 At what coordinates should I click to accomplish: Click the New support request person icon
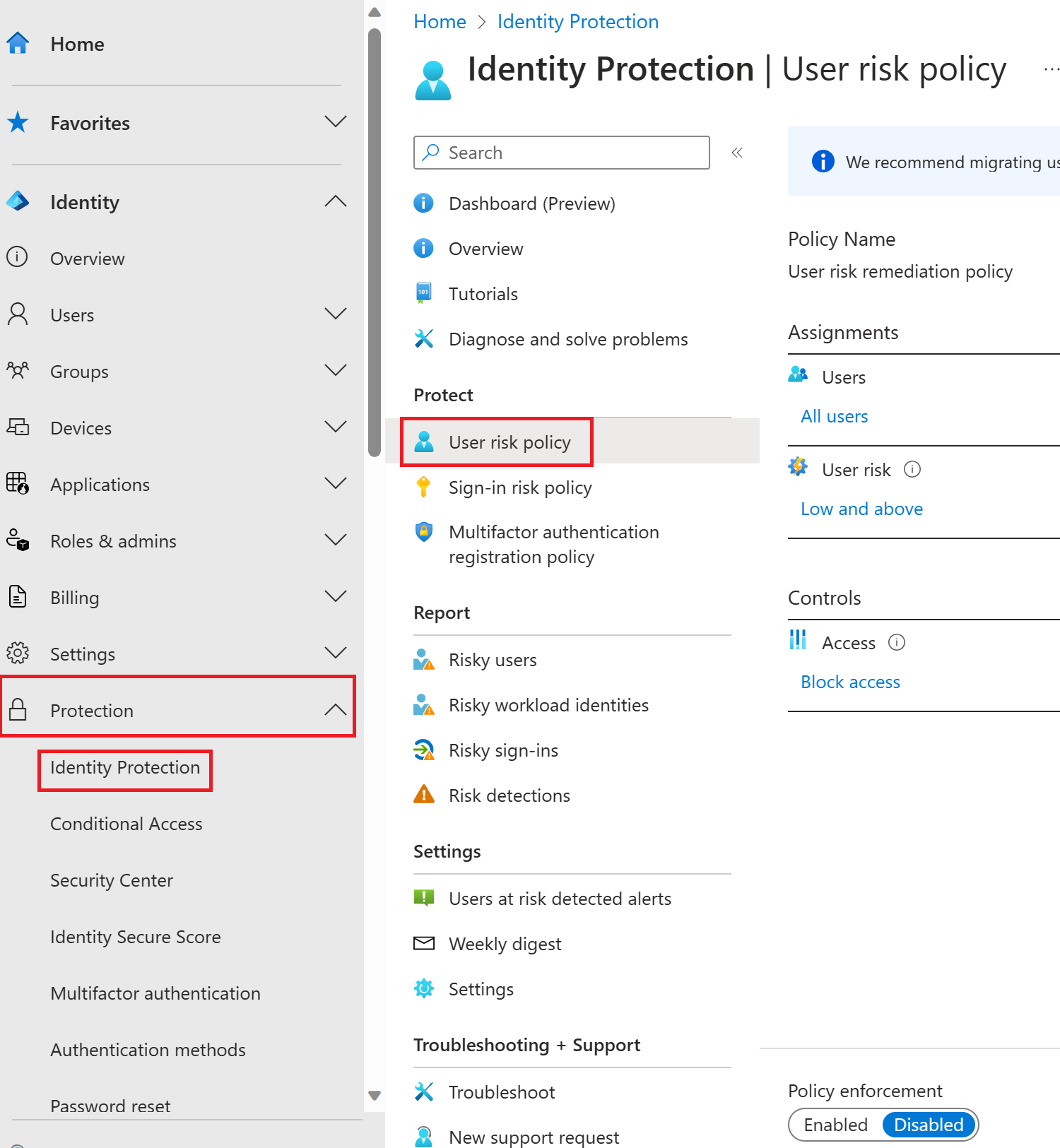pyautogui.click(x=423, y=1137)
